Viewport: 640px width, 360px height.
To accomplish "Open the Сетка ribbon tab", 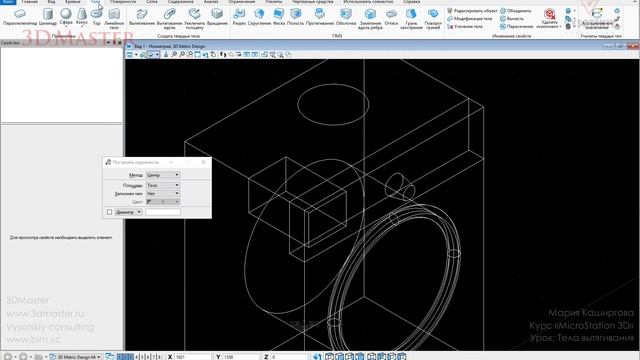I will (x=152, y=2).
